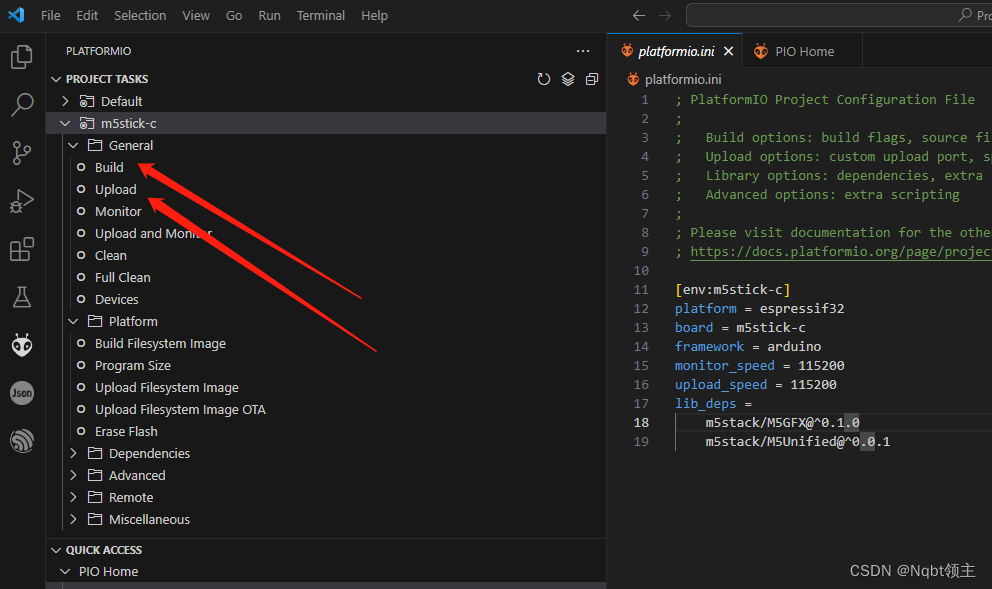Click the board = m5stick-c line

[x=740, y=328]
